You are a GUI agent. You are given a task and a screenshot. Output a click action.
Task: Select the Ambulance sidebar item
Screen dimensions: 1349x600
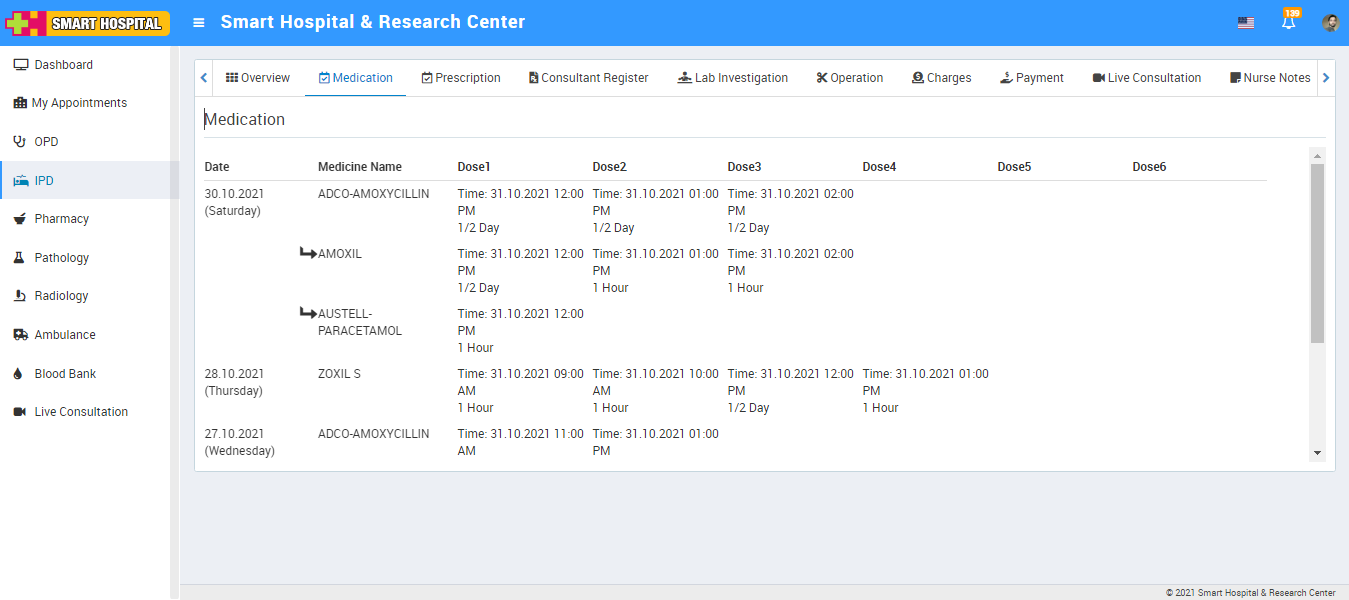[x=65, y=335]
